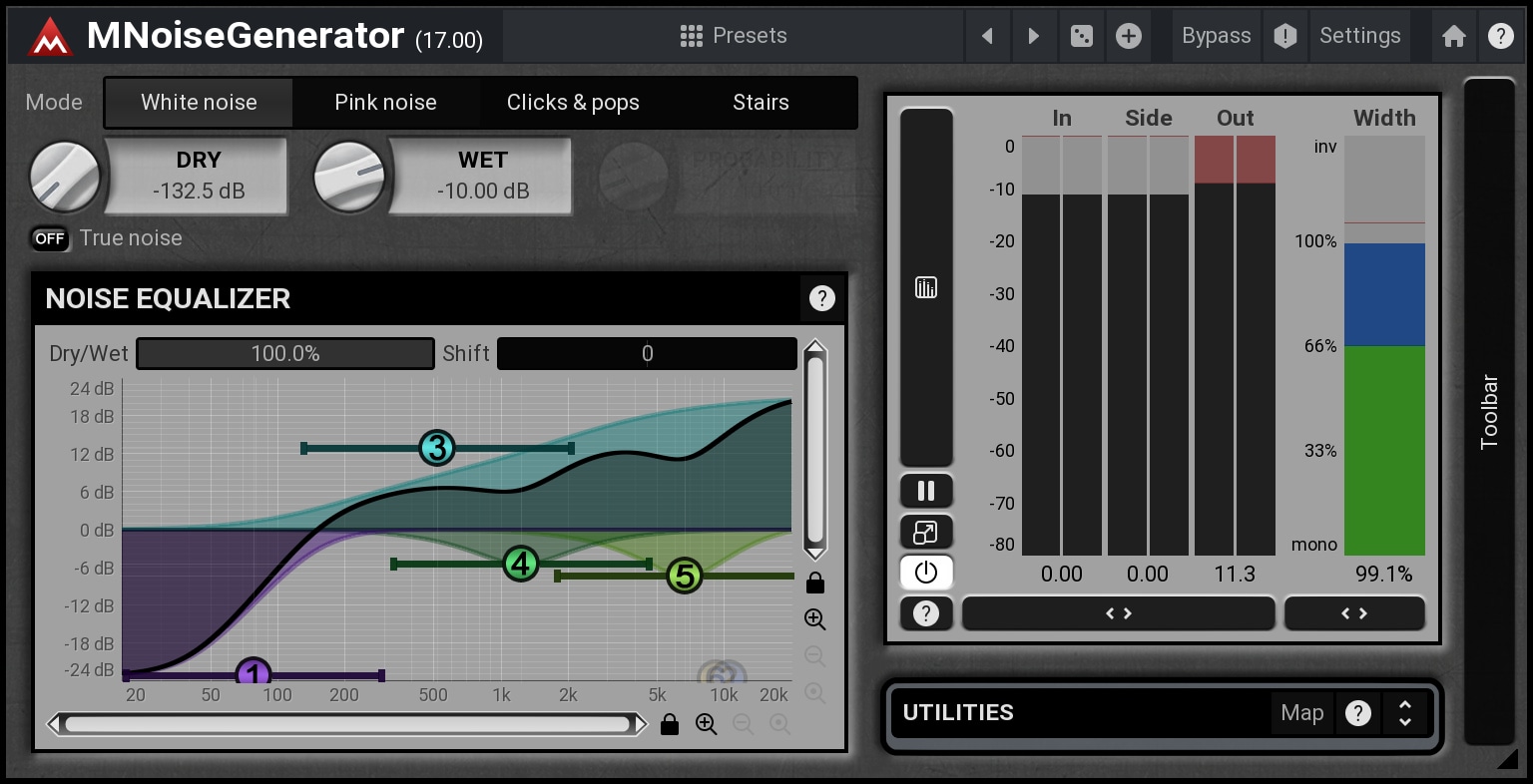Expand the Utilities panel arrows
This screenshot has height=784, width=1533.
1405,713
